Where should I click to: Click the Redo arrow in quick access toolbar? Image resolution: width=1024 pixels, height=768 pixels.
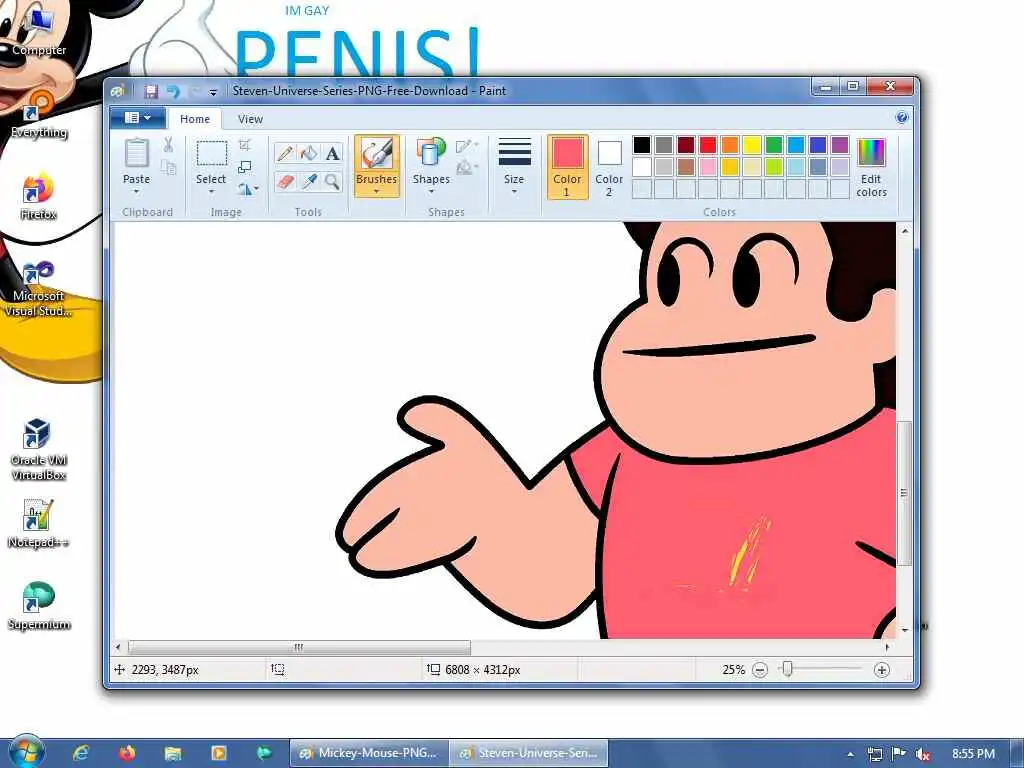(x=195, y=91)
